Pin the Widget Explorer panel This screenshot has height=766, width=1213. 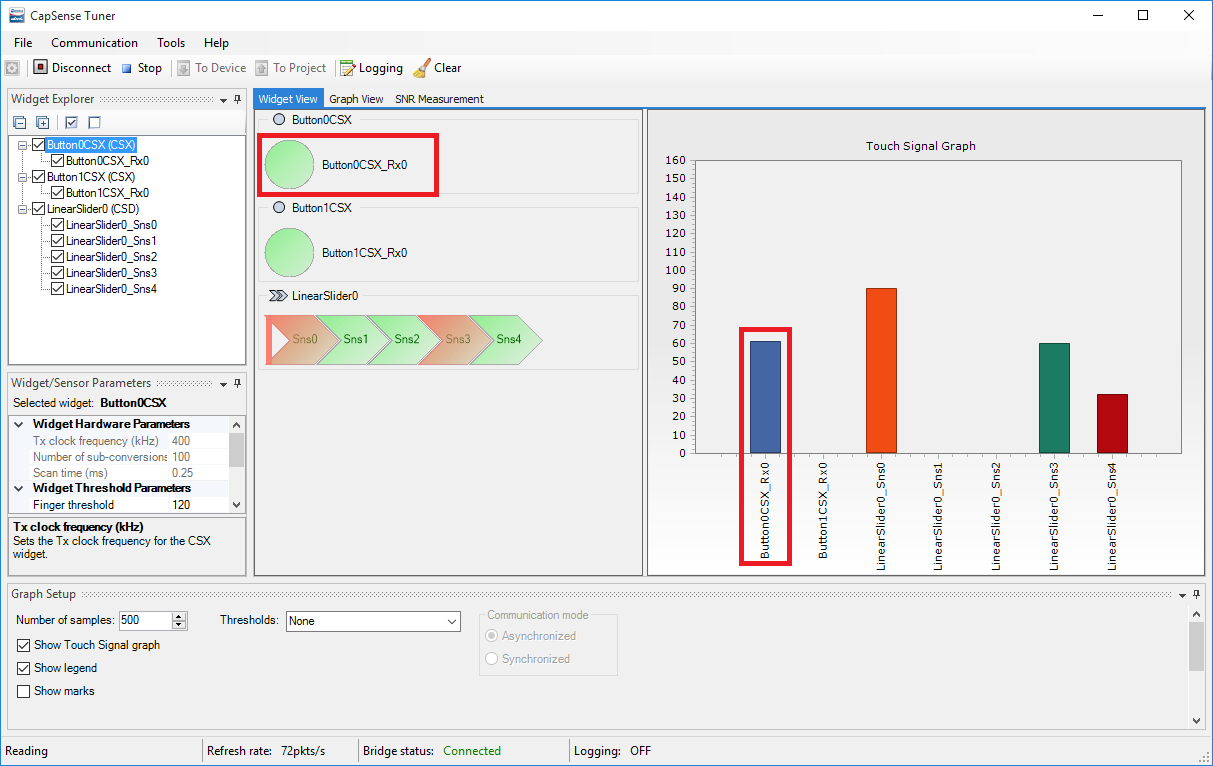pos(238,99)
